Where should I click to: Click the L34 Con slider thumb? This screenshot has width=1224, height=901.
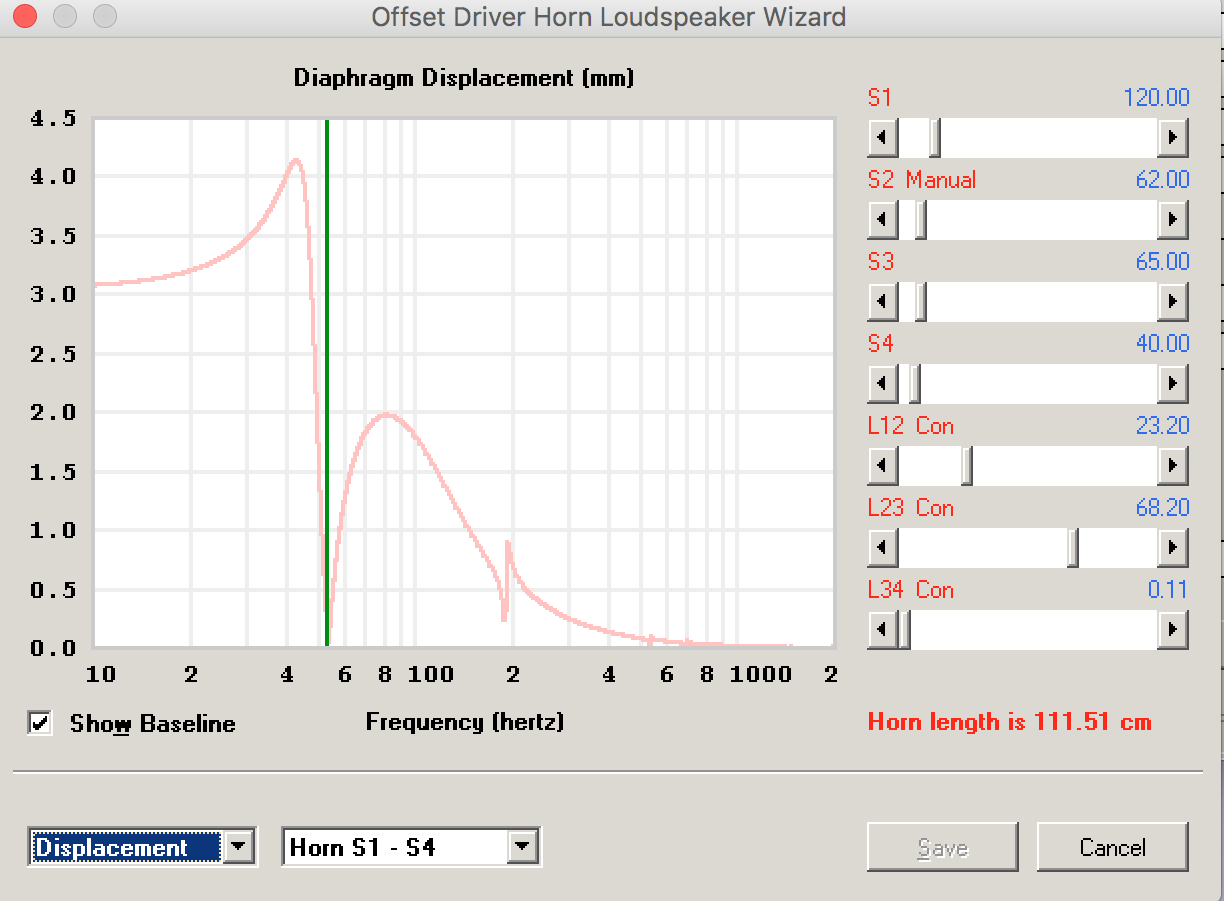(904, 629)
